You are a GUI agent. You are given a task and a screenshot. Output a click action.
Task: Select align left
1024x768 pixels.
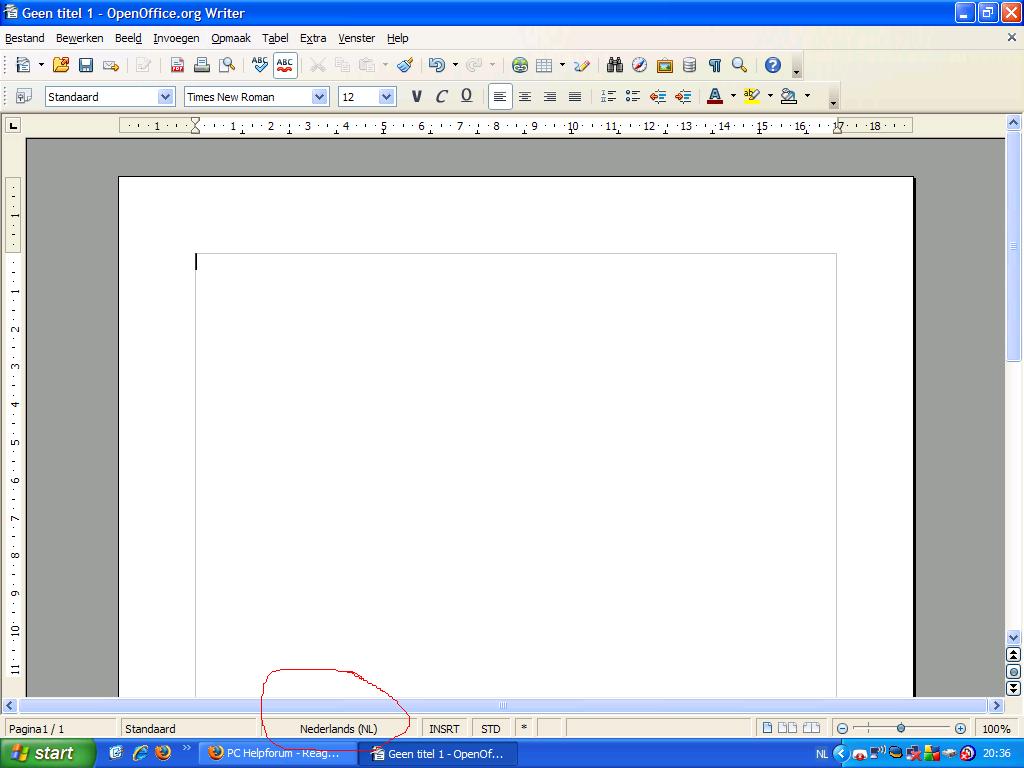pos(500,97)
